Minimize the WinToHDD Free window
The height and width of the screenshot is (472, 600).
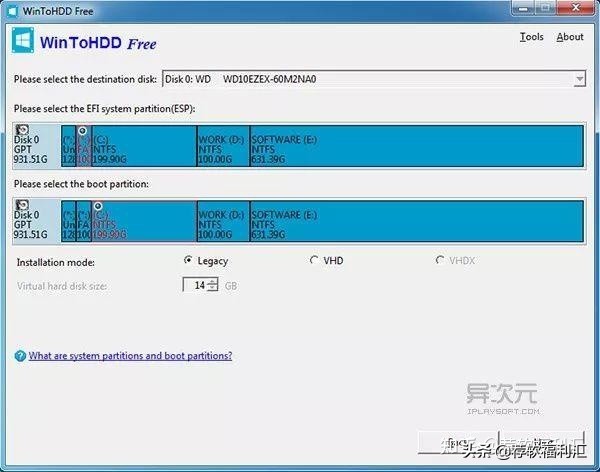click(x=523, y=8)
